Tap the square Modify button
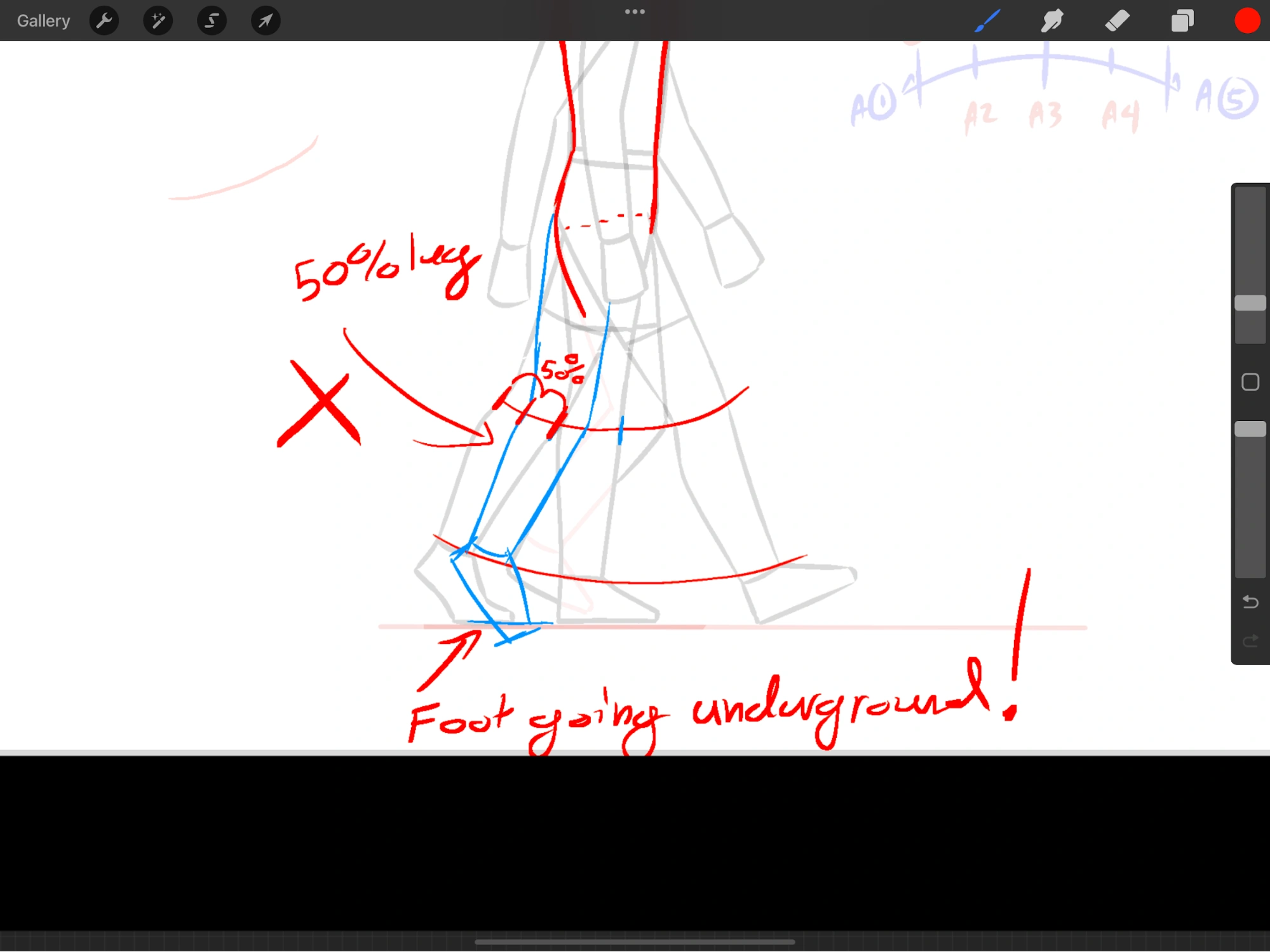Image resolution: width=1270 pixels, height=952 pixels. point(1250,382)
